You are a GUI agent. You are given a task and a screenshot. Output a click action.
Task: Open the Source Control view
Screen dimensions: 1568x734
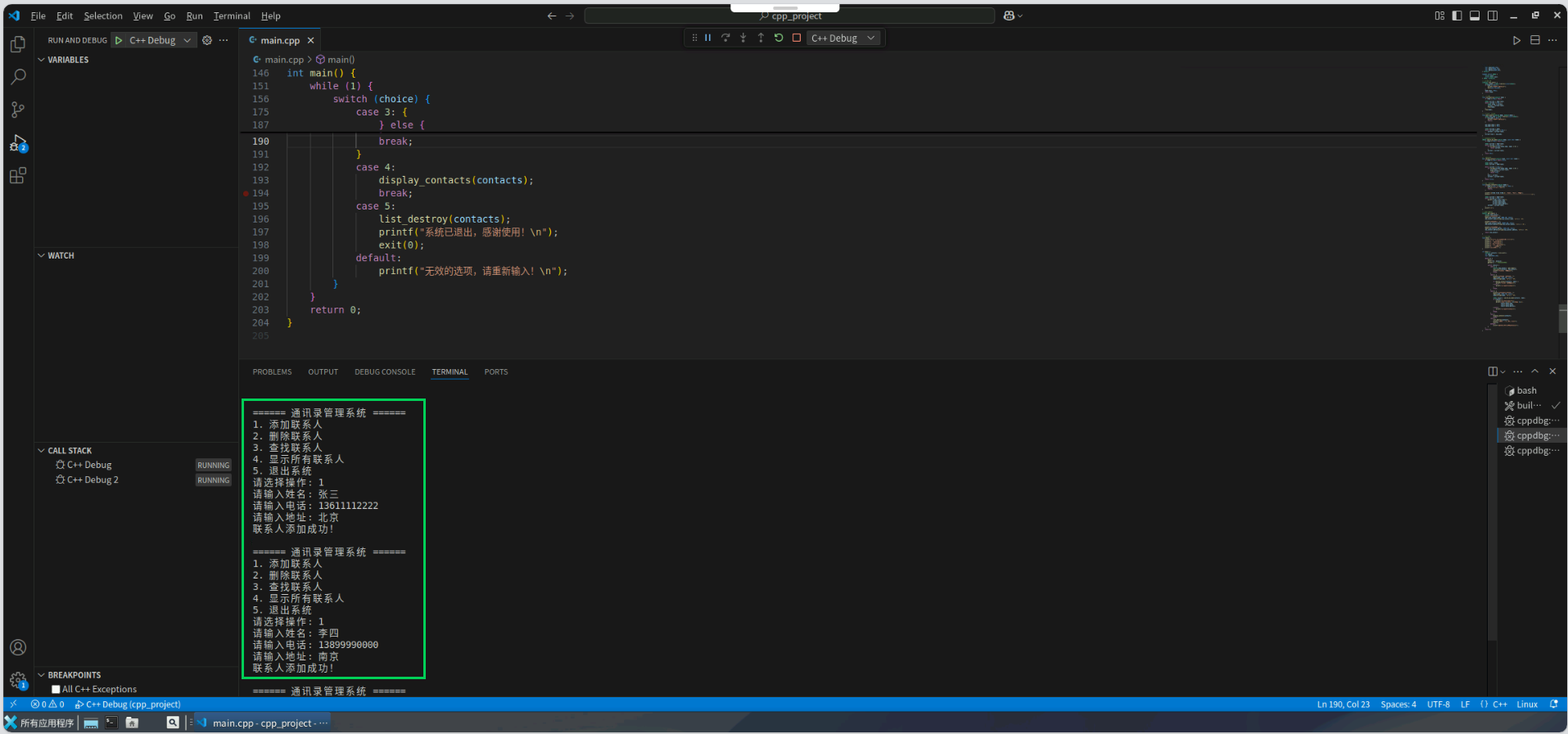18,110
